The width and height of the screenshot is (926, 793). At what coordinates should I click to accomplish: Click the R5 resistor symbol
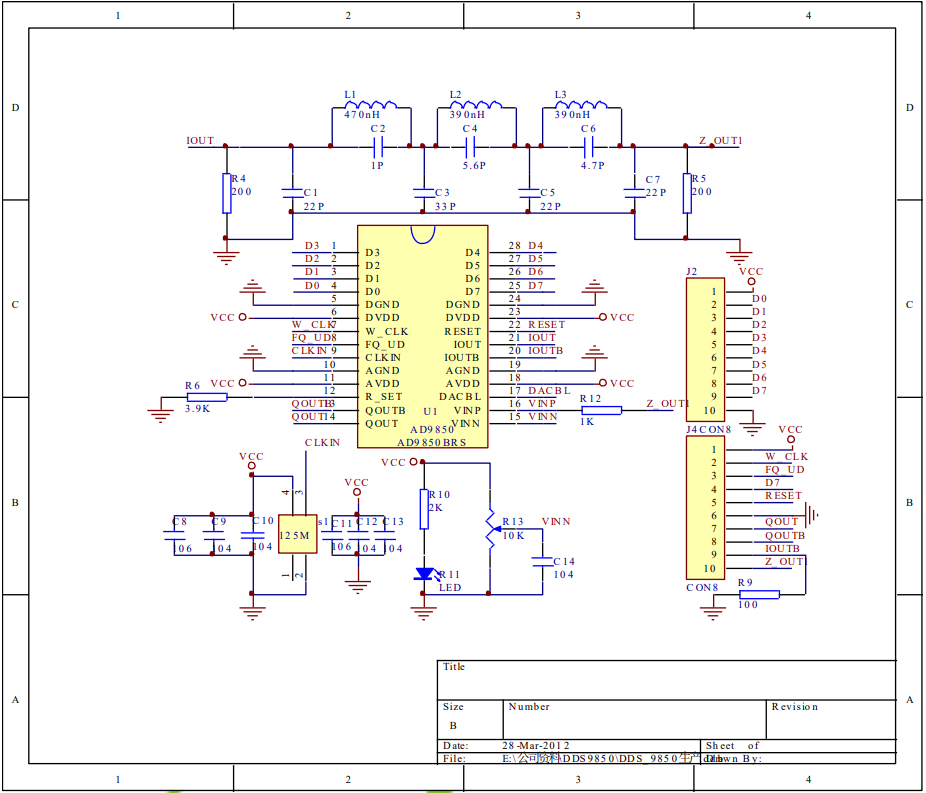click(x=687, y=193)
